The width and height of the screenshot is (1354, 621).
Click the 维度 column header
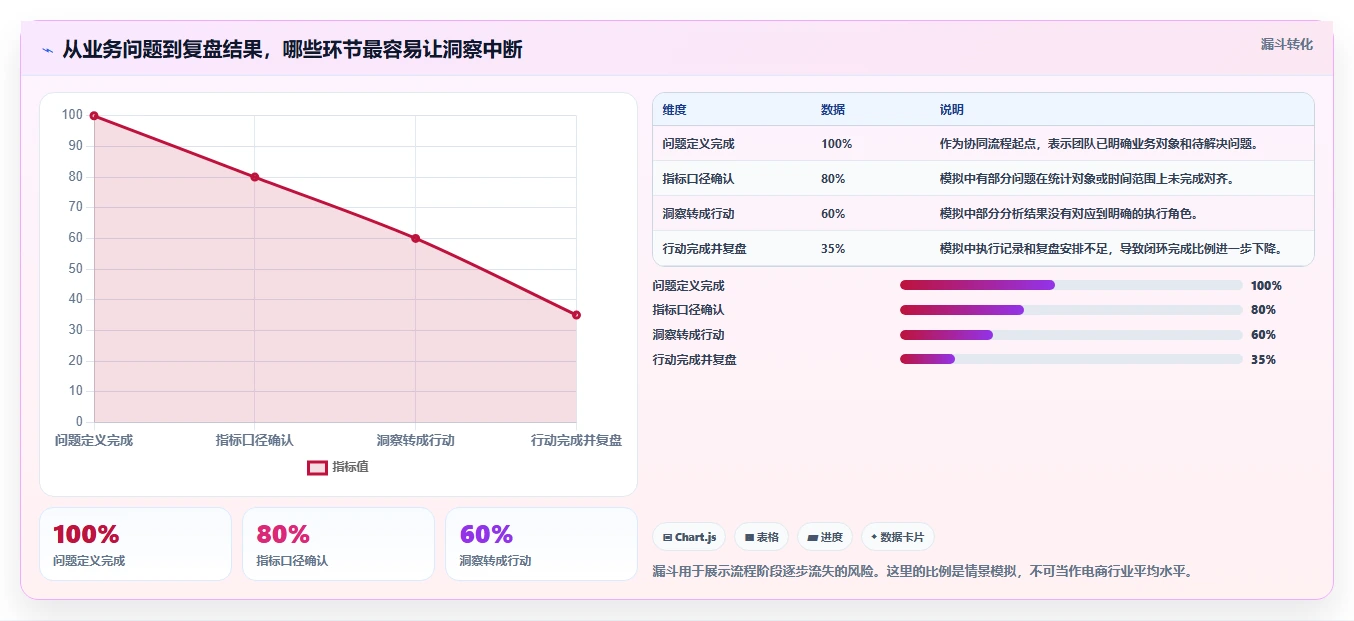coord(674,110)
